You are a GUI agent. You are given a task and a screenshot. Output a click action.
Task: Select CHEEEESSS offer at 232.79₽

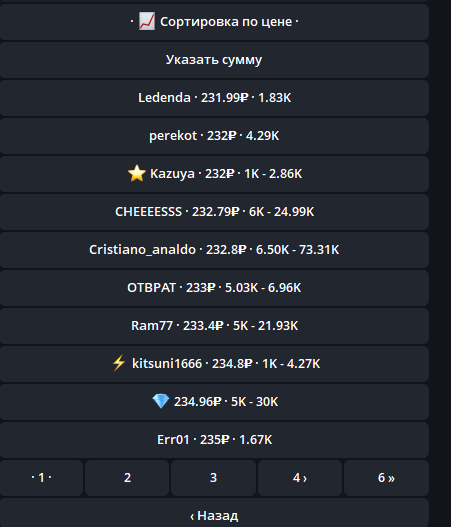tap(214, 212)
